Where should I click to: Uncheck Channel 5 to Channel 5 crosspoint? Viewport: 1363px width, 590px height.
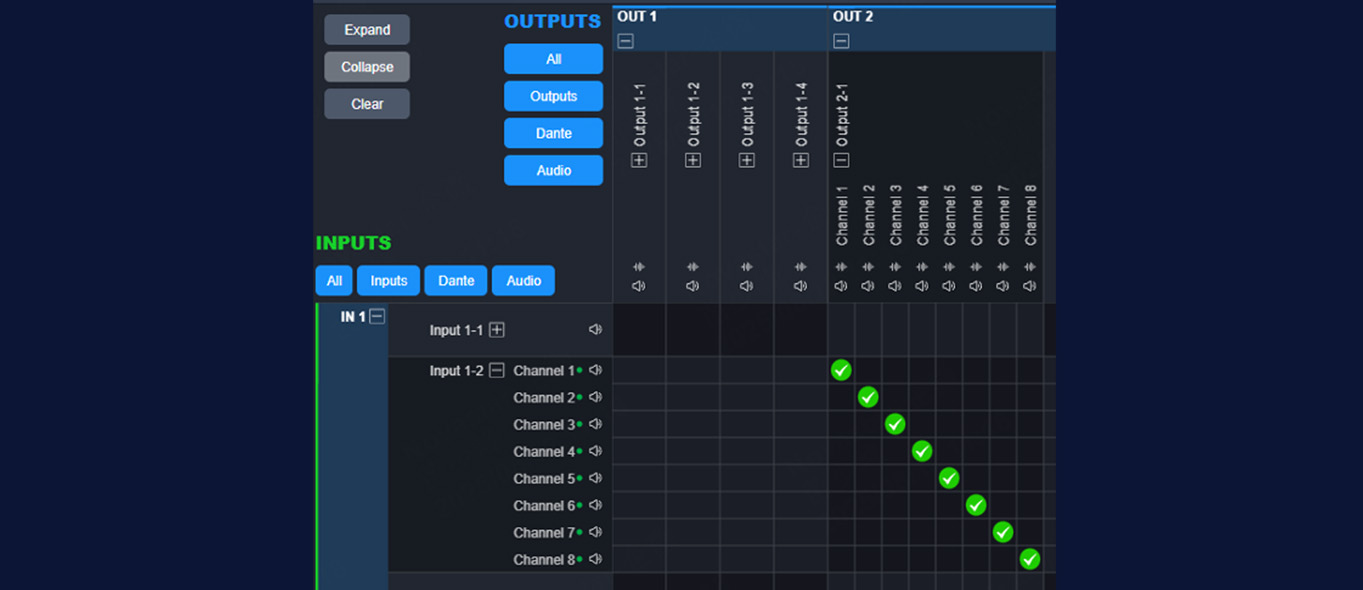[x=949, y=478]
